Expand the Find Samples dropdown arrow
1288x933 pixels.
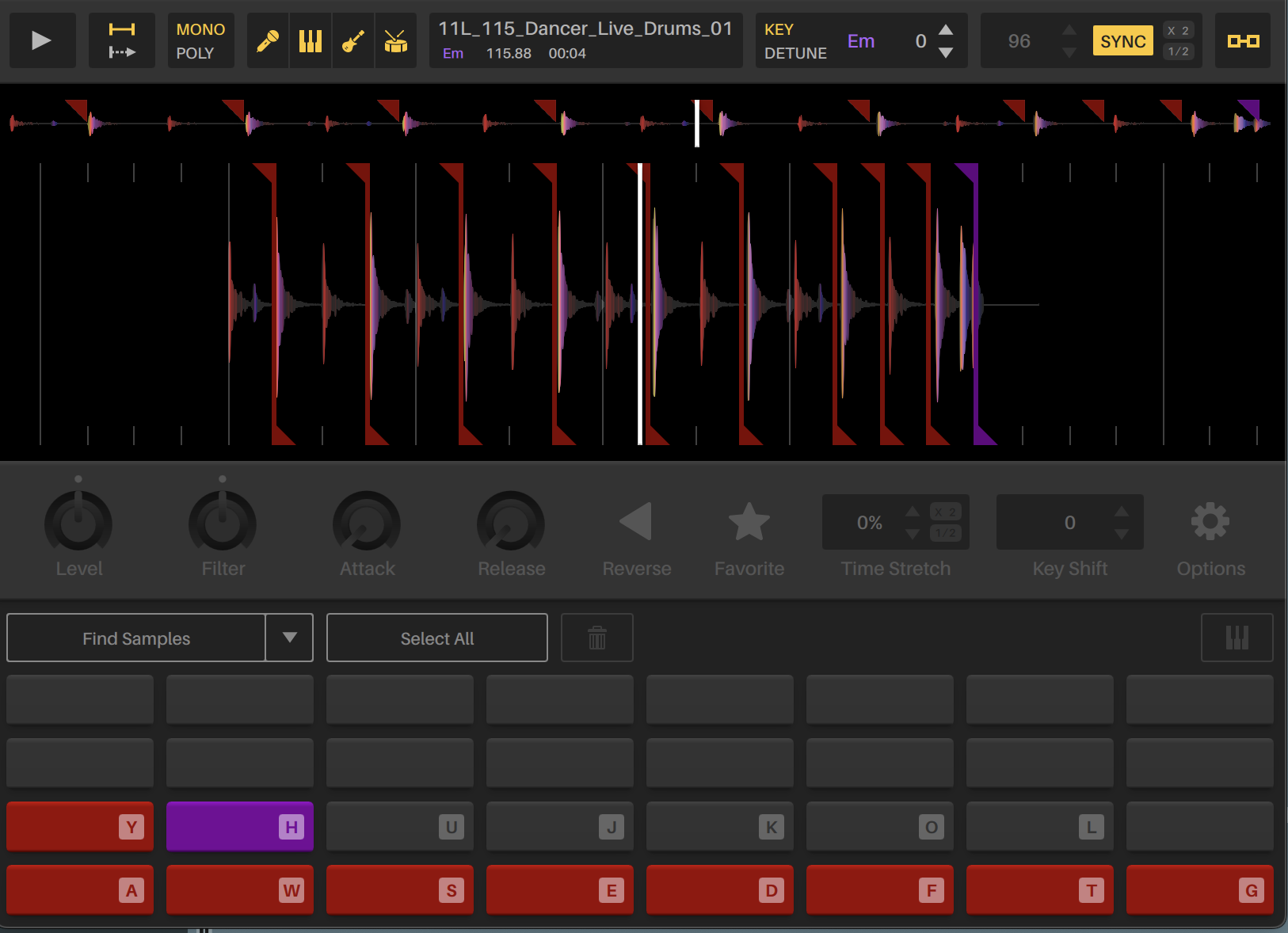(290, 638)
